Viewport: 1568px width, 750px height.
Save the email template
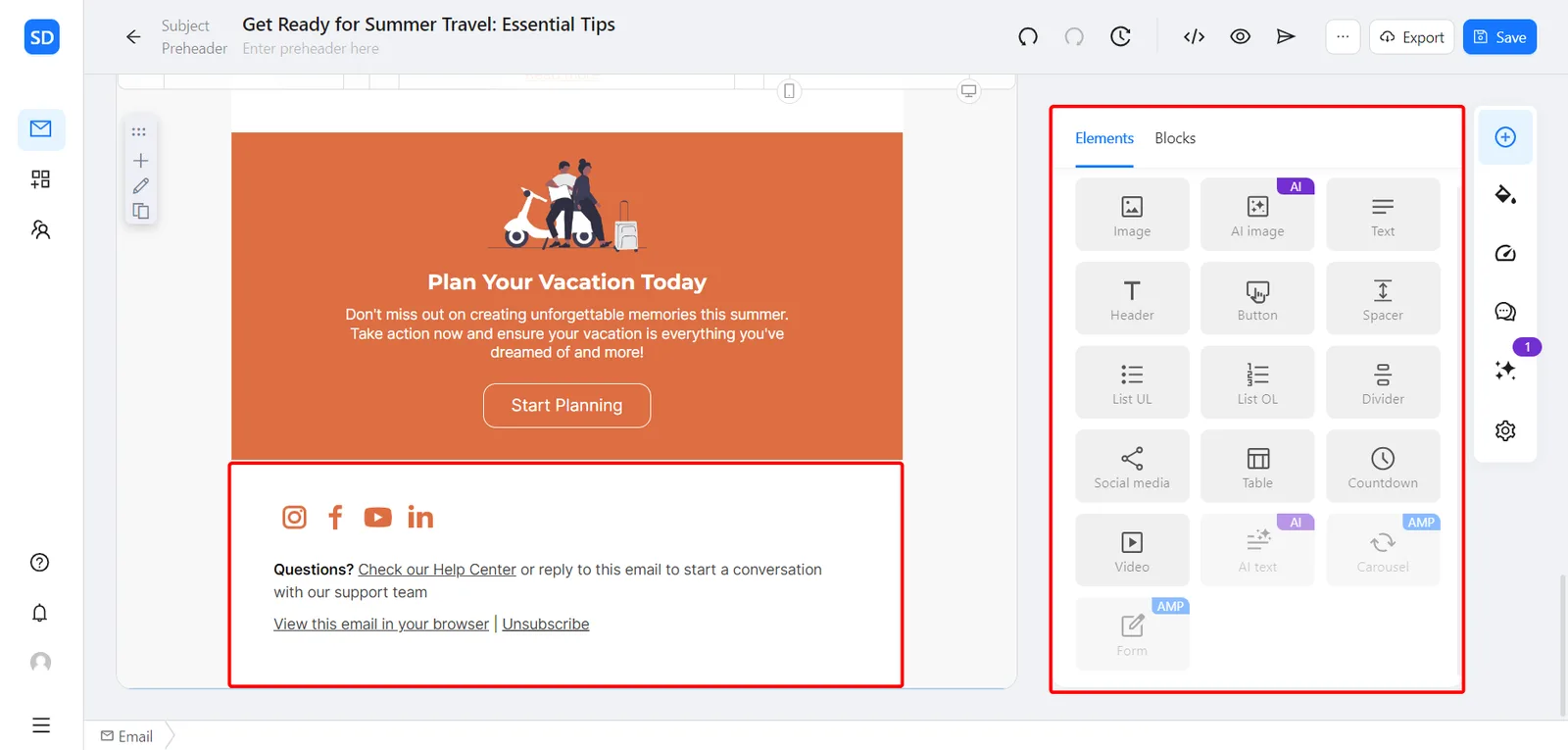coord(1499,37)
